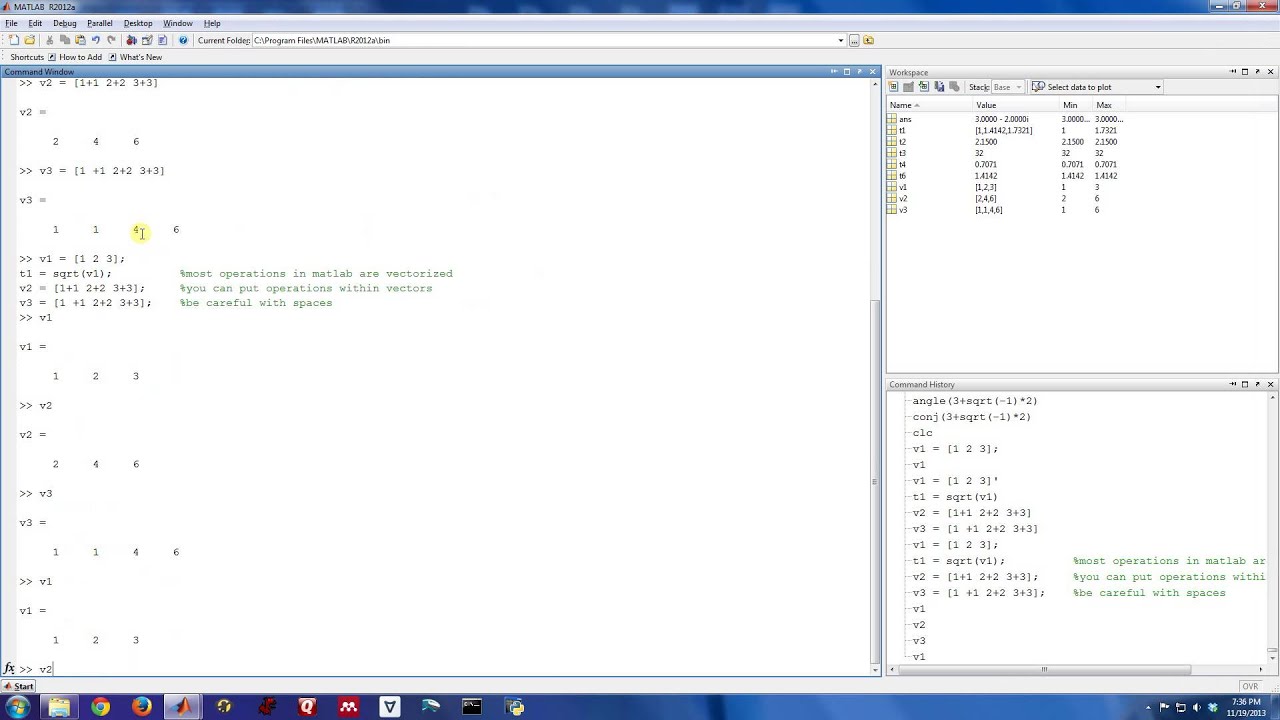Open Firefox from the taskbar
Image resolution: width=1280 pixels, height=720 pixels.
point(141,707)
